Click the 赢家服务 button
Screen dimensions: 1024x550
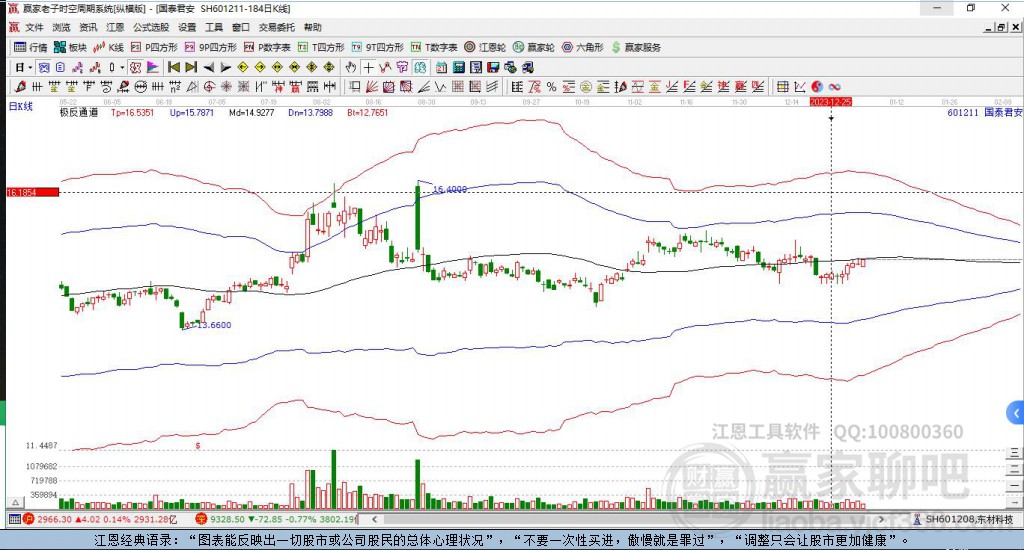(x=636, y=47)
